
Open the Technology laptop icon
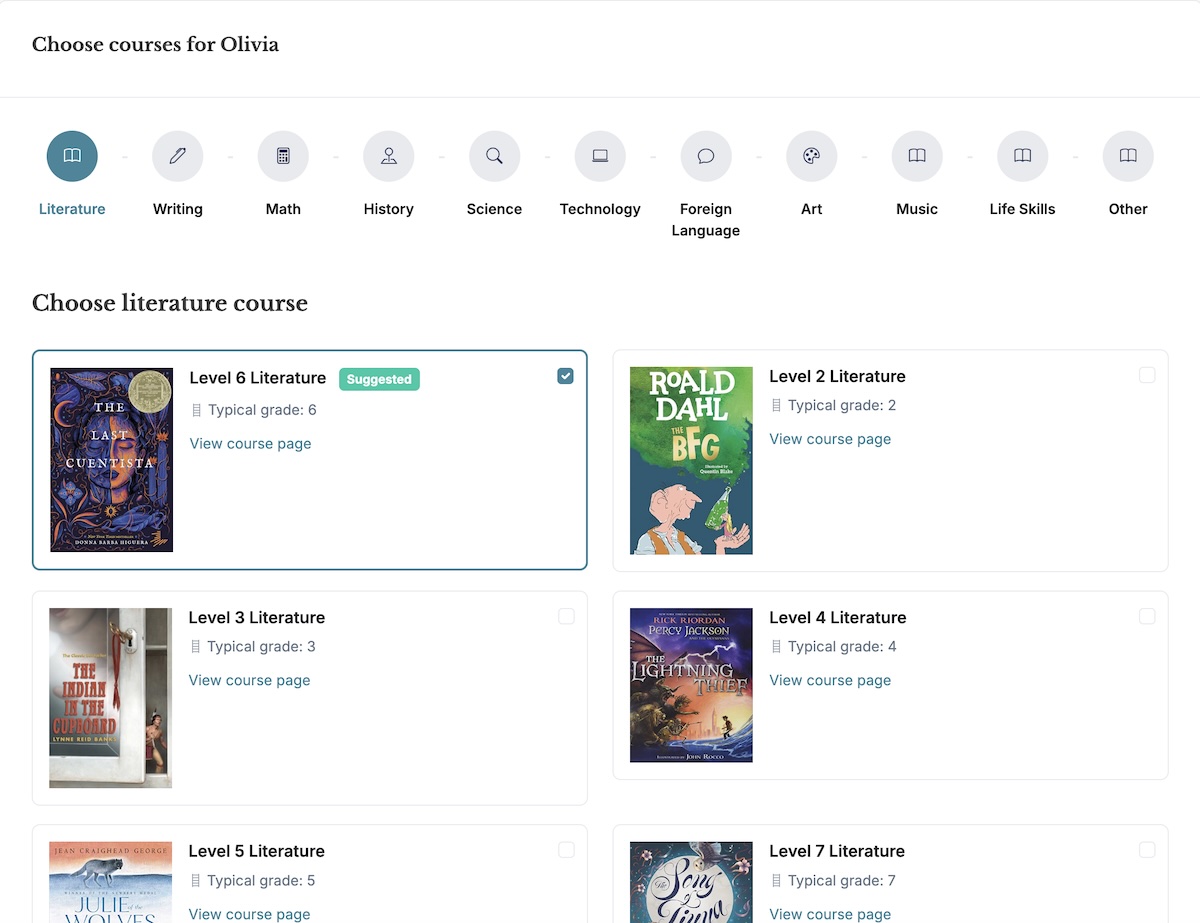click(x=600, y=156)
